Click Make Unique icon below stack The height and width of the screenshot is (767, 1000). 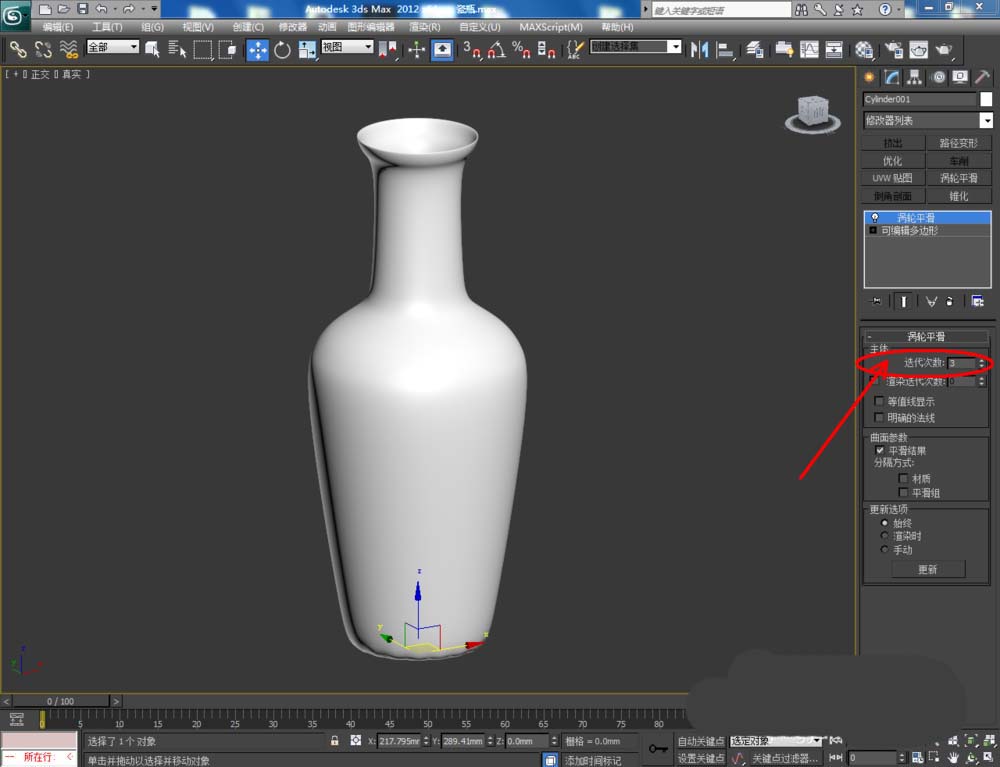[x=931, y=302]
